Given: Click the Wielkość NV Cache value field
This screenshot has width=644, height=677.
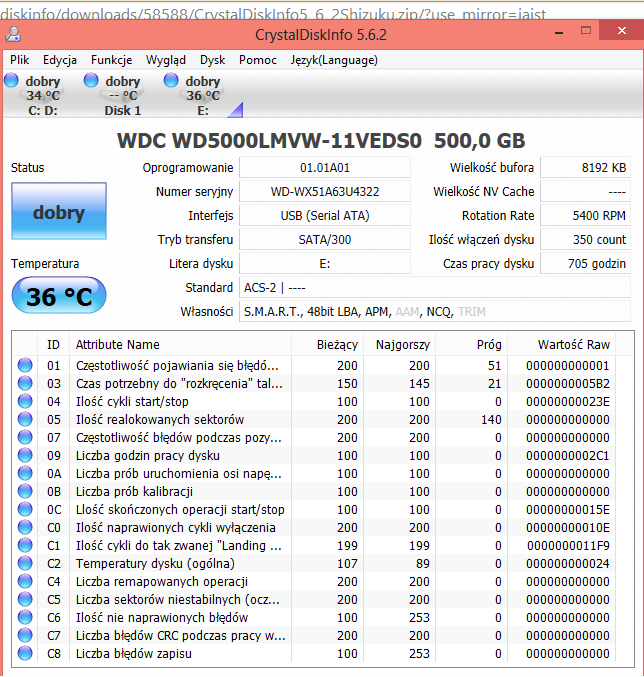Looking at the screenshot, I should pos(585,191).
